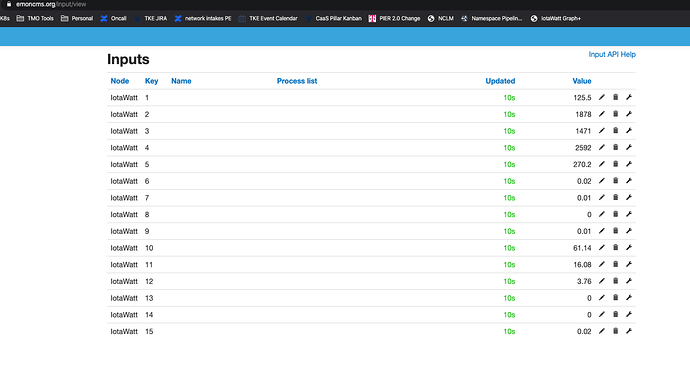Open the TKE JIRA bookmark
This screenshot has width=690, height=367.
pos(150,18)
